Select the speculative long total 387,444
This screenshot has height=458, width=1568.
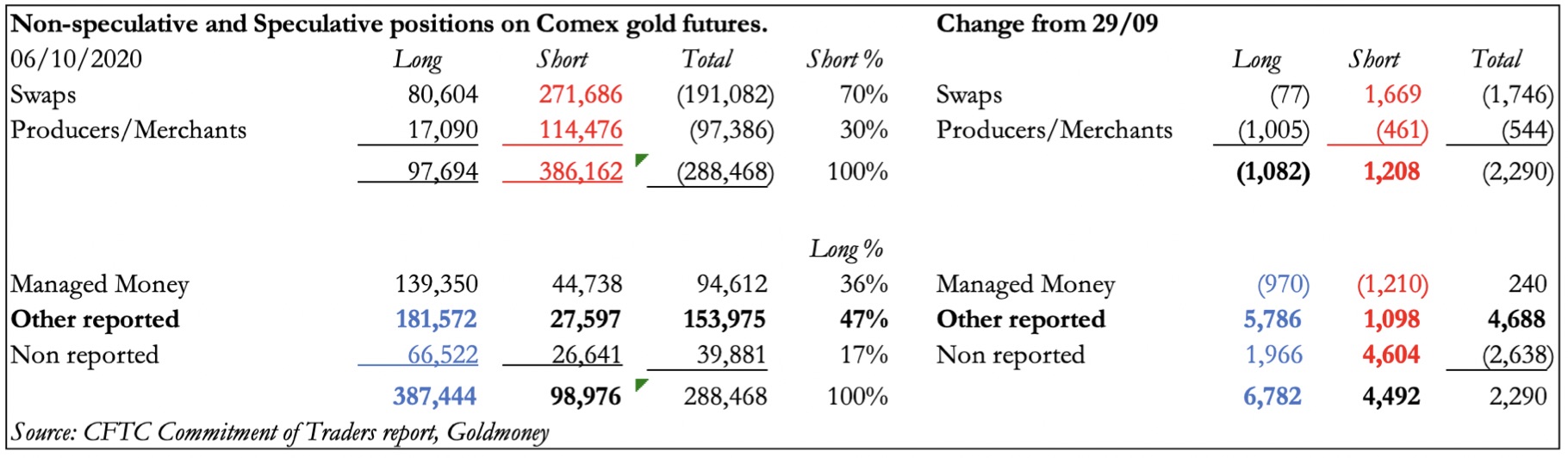pyautogui.click(x=434, y=396)
